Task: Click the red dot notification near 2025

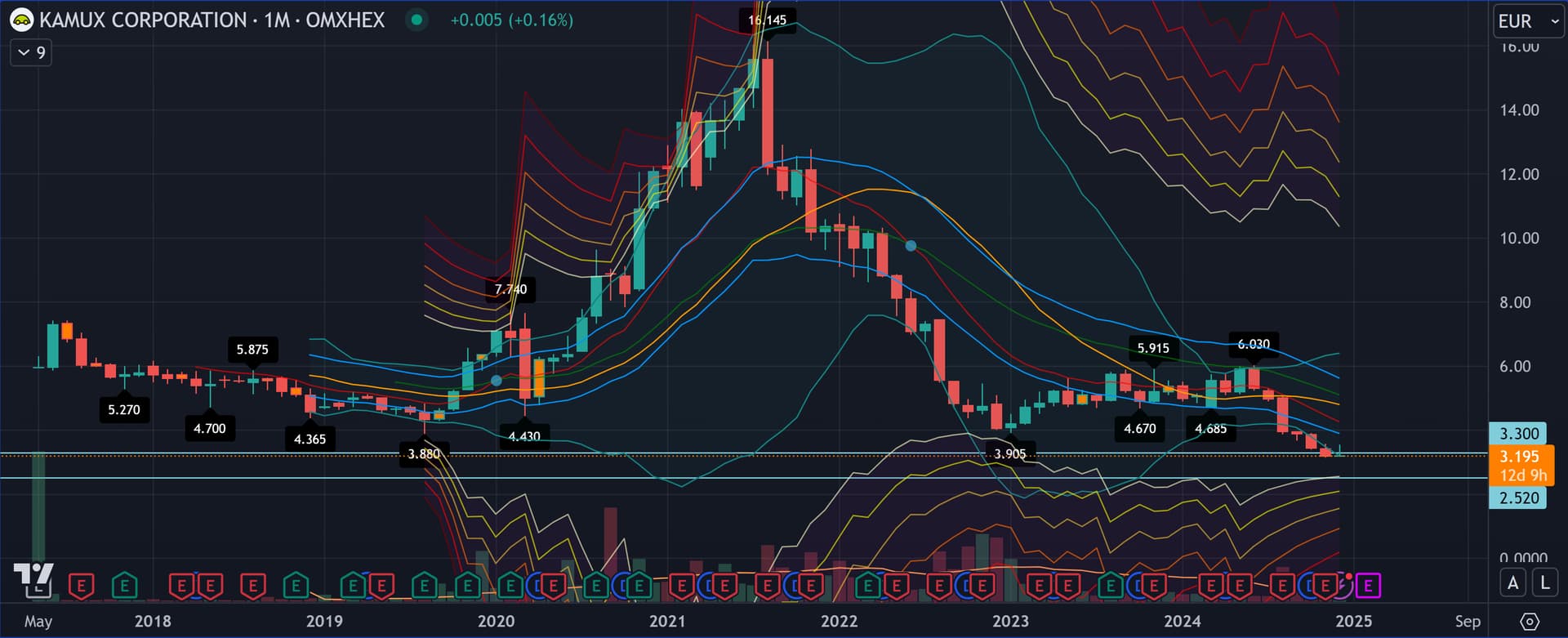Action: coord(1349,577)
